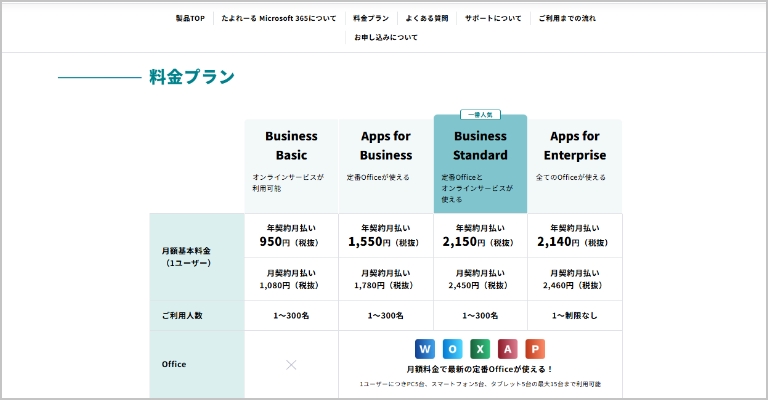768x400 pixels.
Task: Click the 料金プラン section heading
Action: coord(192,77)
